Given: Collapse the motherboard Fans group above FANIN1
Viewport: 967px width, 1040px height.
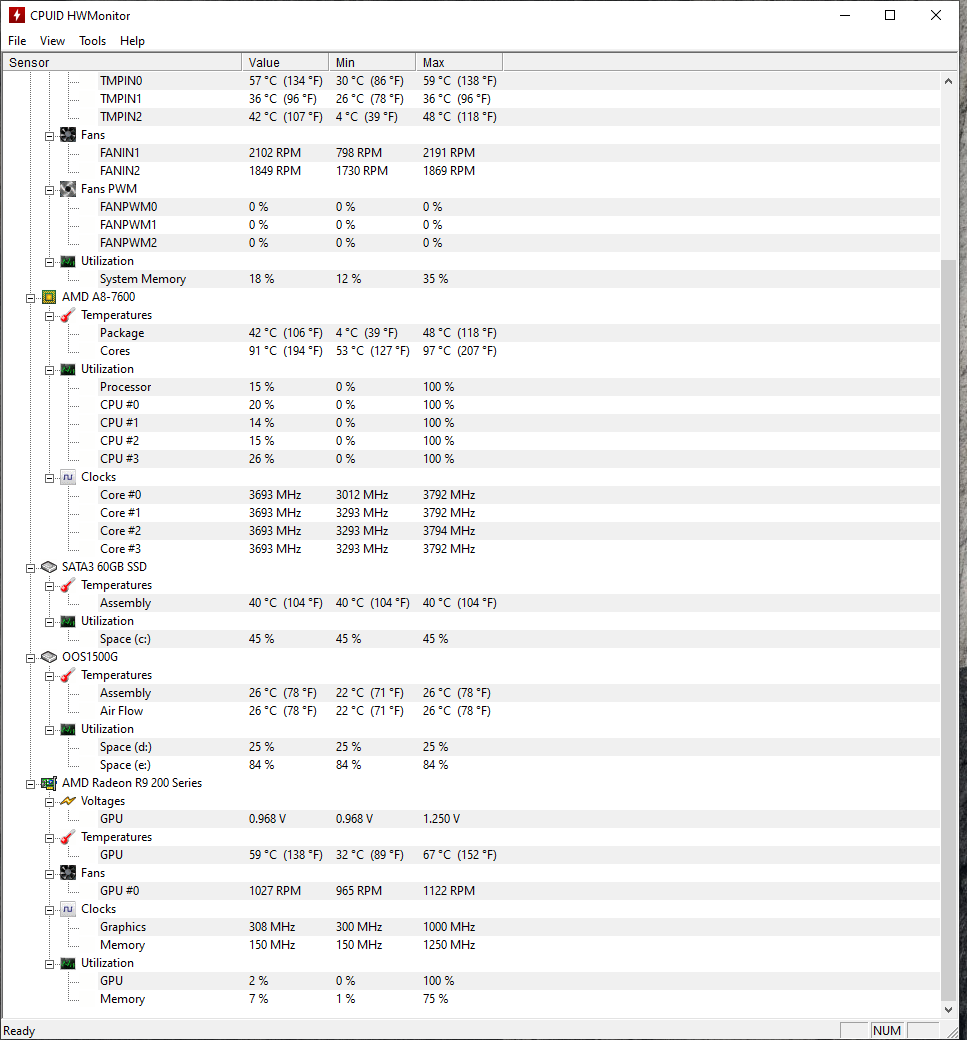Looking at the screenshot, I should tap(49, 137).
